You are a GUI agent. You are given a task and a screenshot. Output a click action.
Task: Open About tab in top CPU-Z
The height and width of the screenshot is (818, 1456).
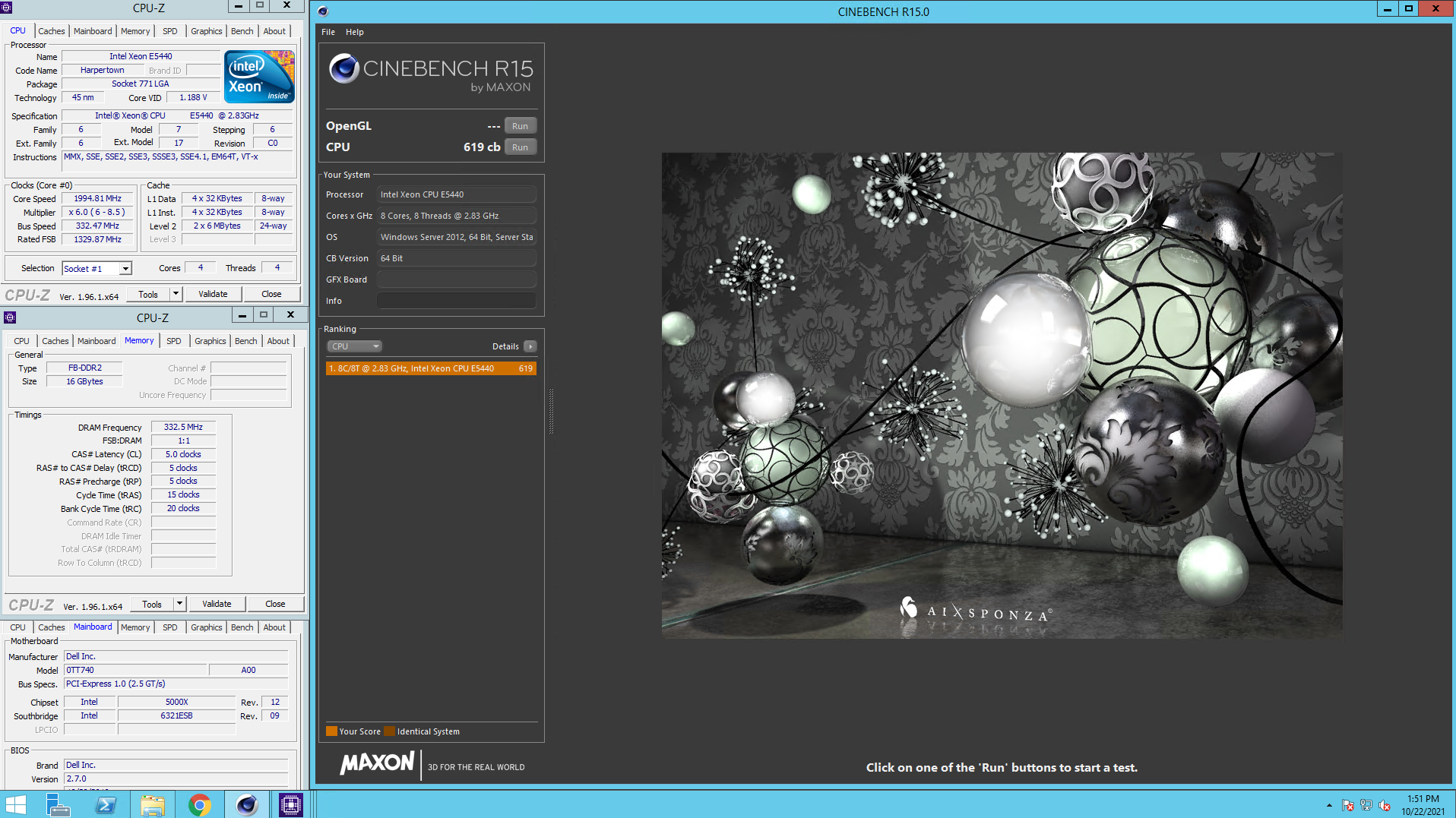pos(274,31)
